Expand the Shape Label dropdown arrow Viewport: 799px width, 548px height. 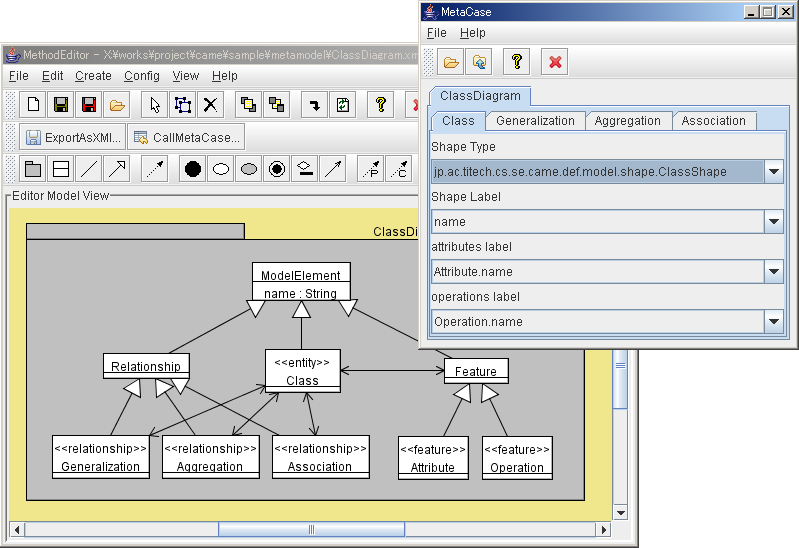click(x=774, y=222)
